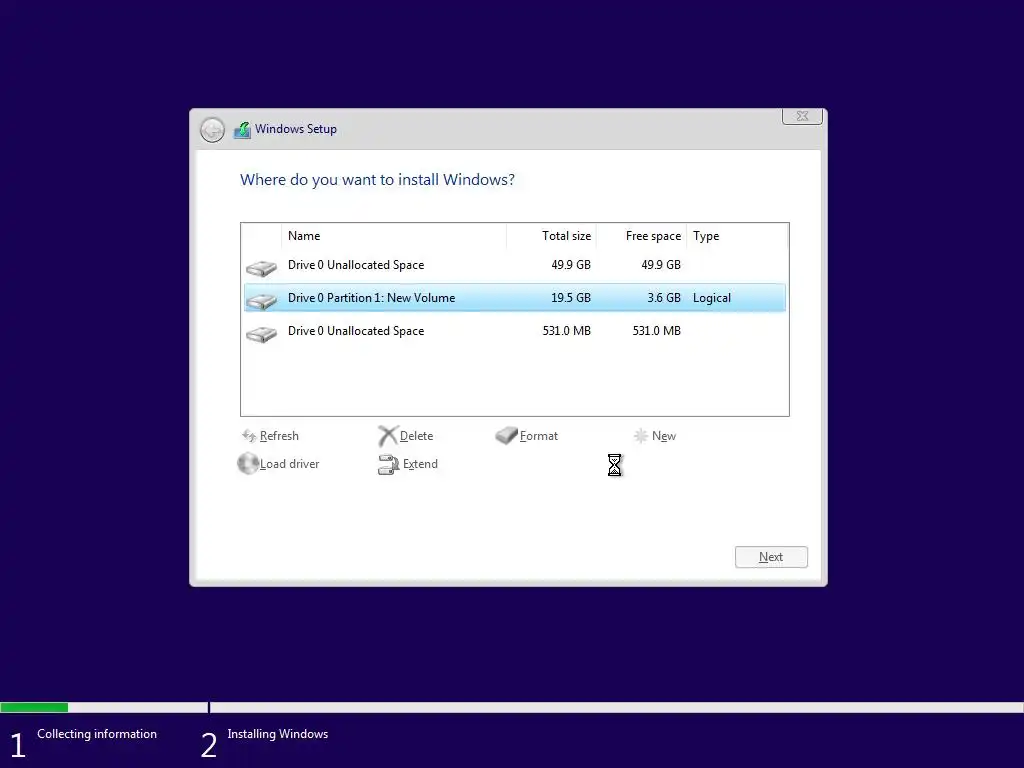Click the drive icon of Partition 1 New Volume
The height and width of the screenshot is (768, 1024).
[x=261, y=300]
